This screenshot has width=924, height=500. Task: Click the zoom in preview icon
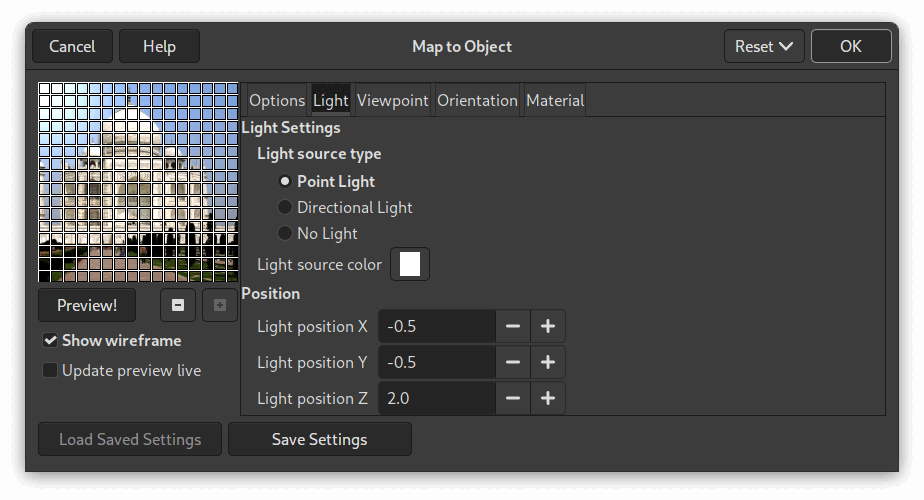coord(220,305)
